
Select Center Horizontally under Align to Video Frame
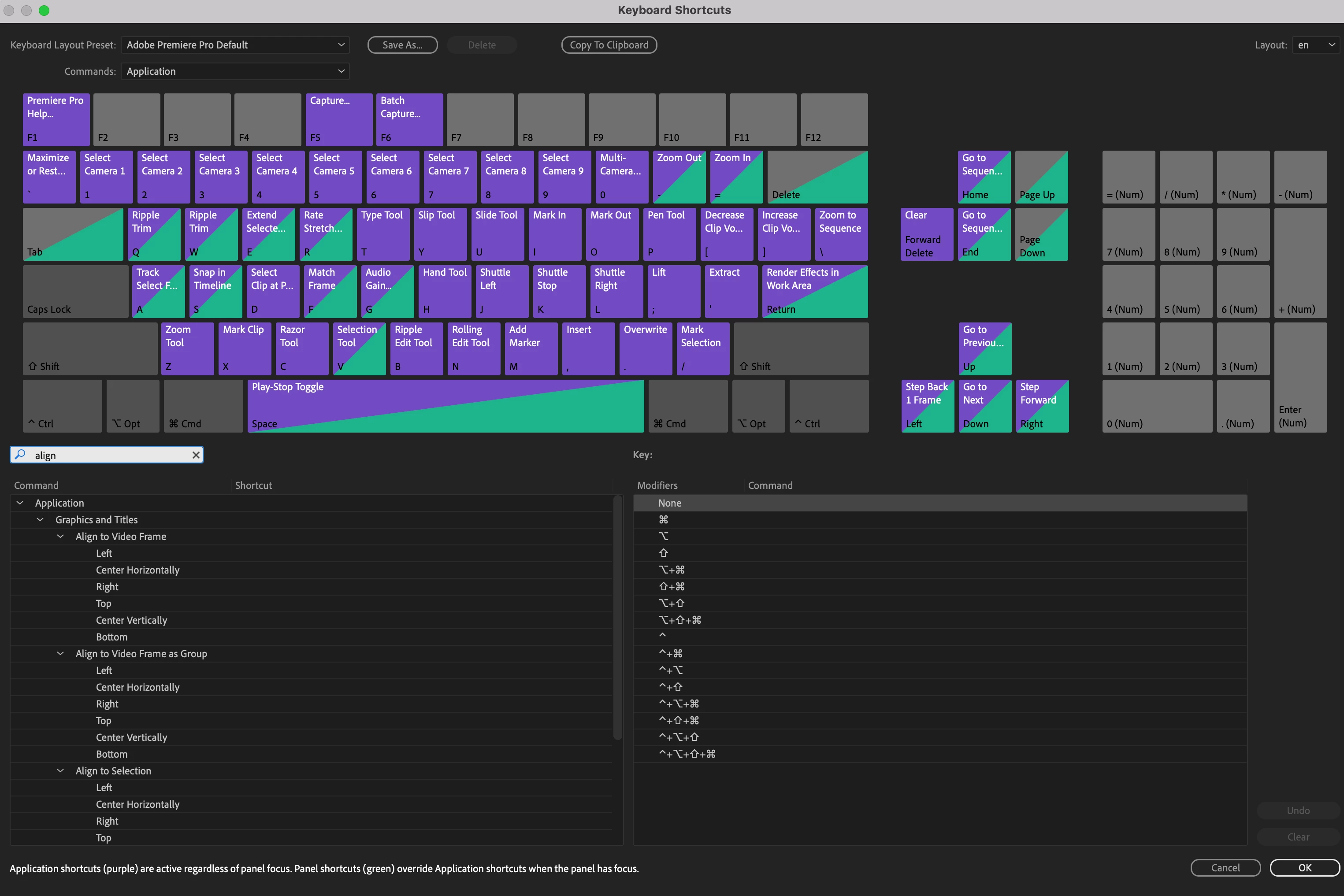[x=138, y=570]
